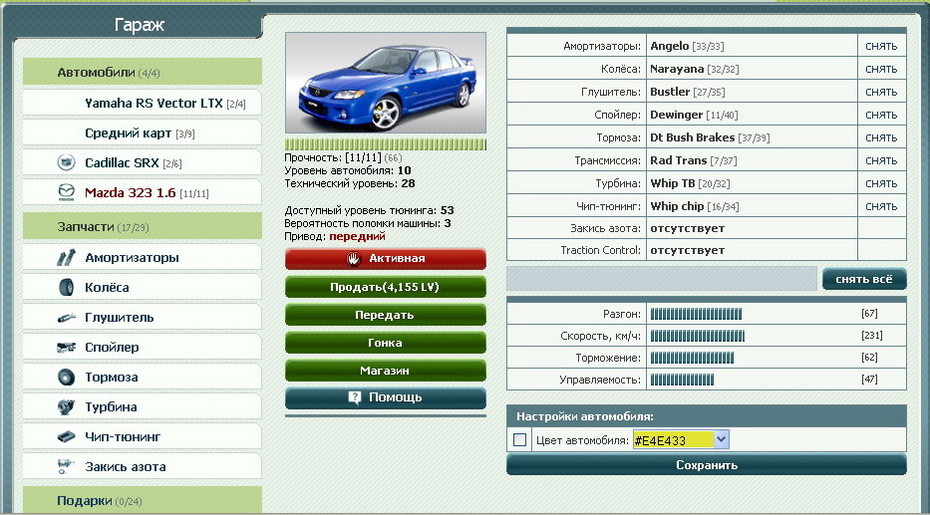Click the nitrous icon next to Закись азота

click(x=65, y=466)
